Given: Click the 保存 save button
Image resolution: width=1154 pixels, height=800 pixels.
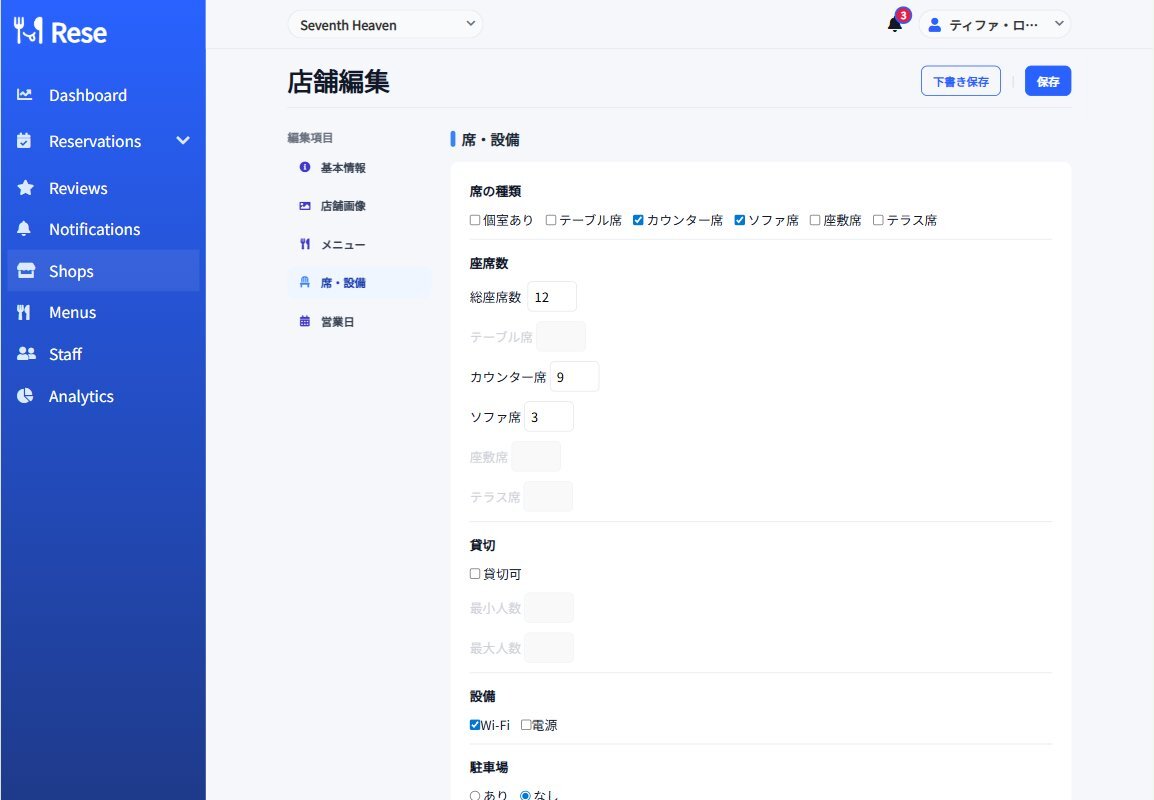Looking at the screenshot, I should (1047, 82).
